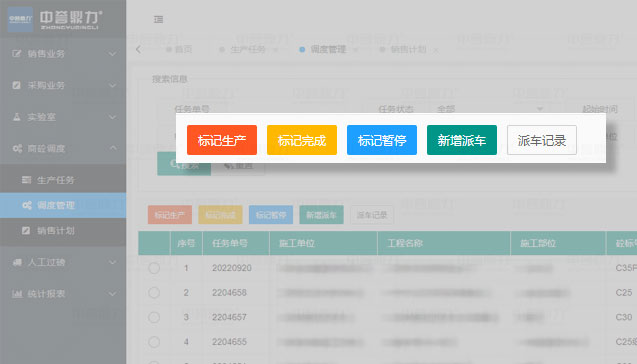Click the sidebar collapse hamburger icon
The width and height of the screenshot is (637, 364).
(158, 19)
